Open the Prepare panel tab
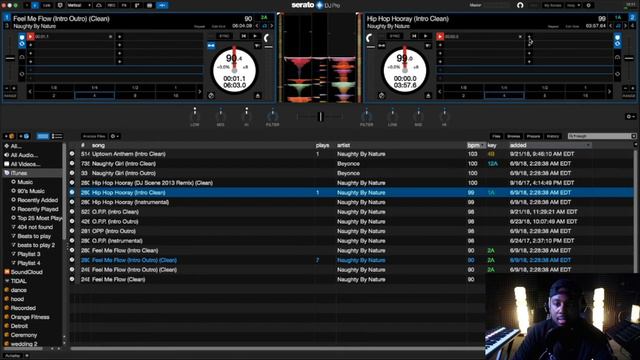 pyautogui.click(x=533, y=136)
